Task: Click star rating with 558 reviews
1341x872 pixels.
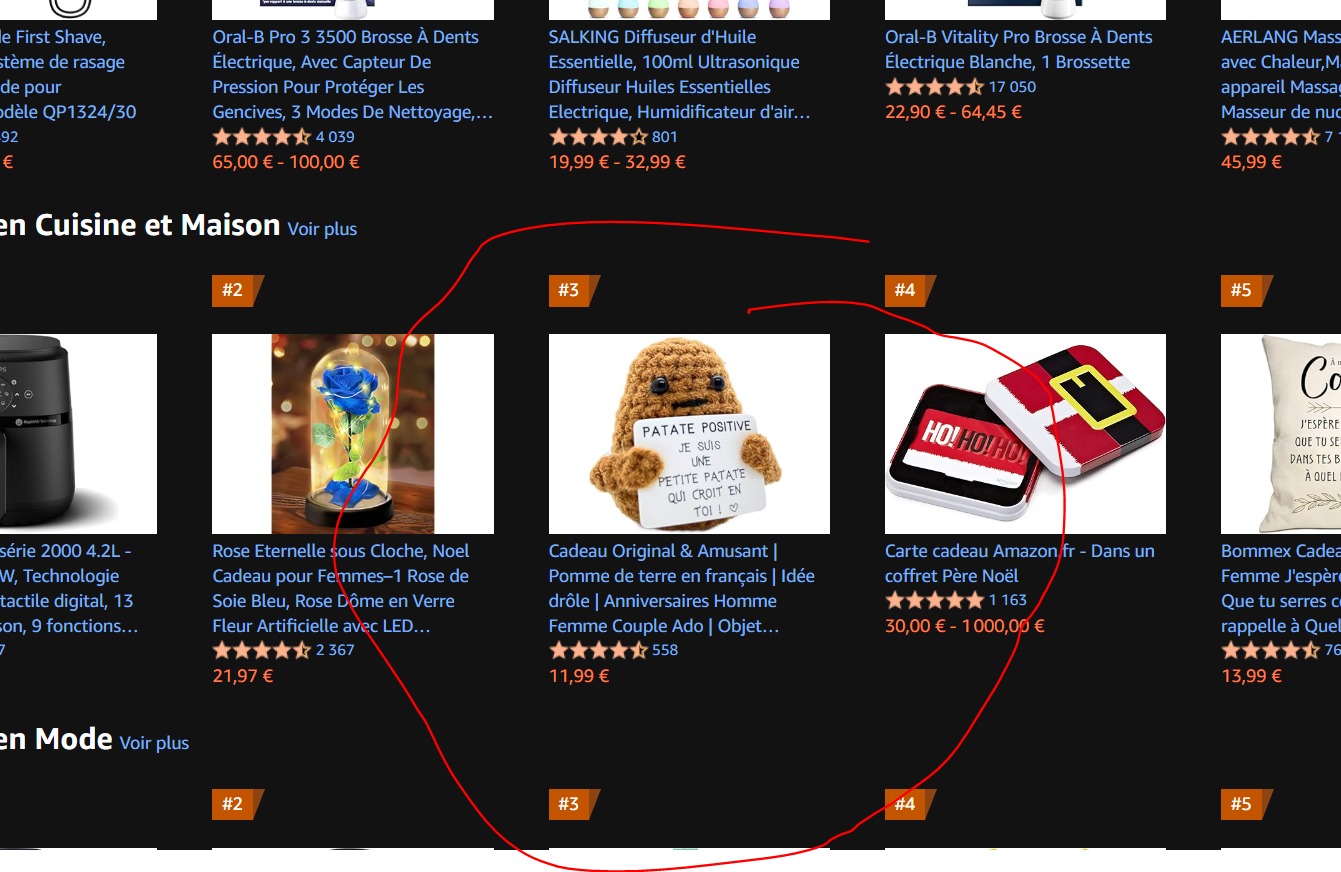Action: pos(598,650)
